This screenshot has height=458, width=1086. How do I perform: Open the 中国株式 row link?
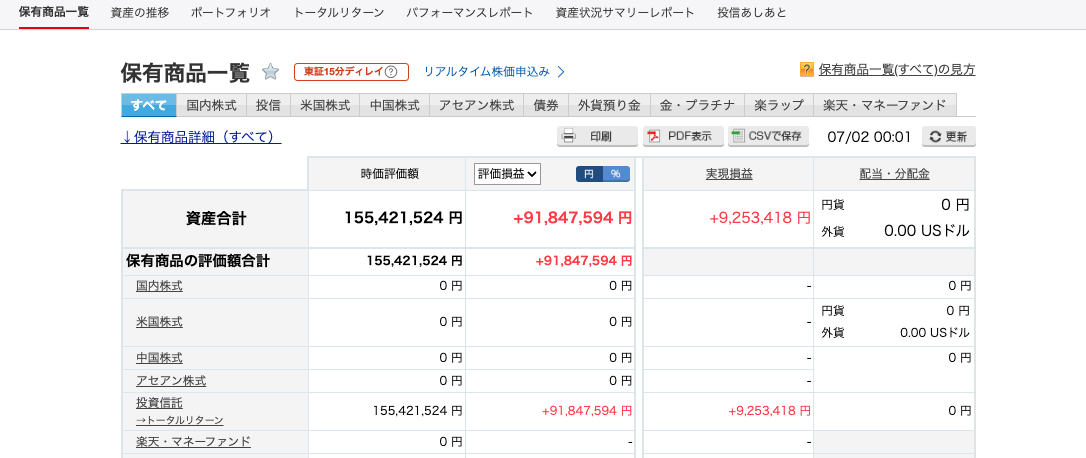159,358
